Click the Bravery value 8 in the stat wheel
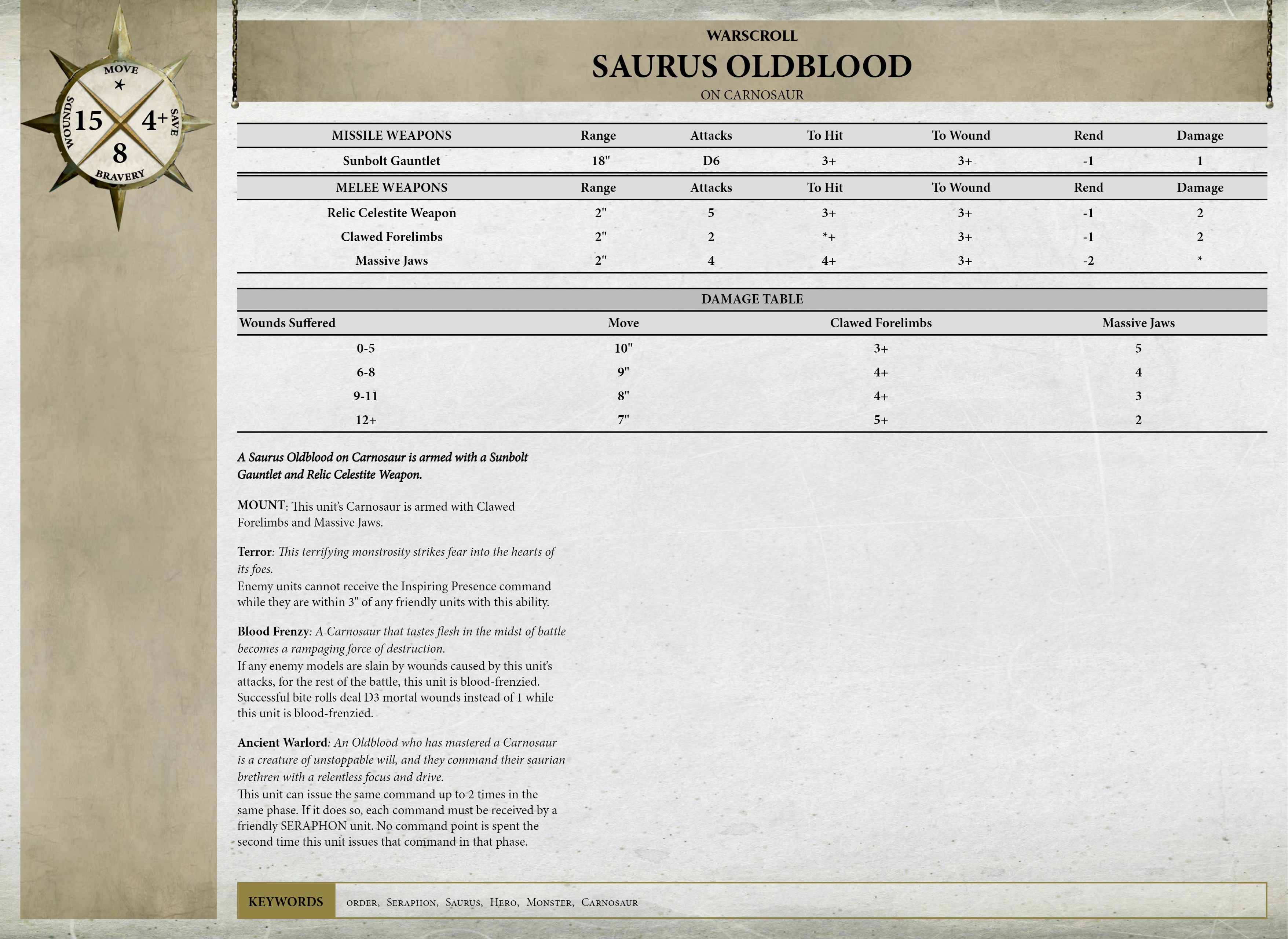Screen dimensions: 1288x940 (x=120, y=153)
